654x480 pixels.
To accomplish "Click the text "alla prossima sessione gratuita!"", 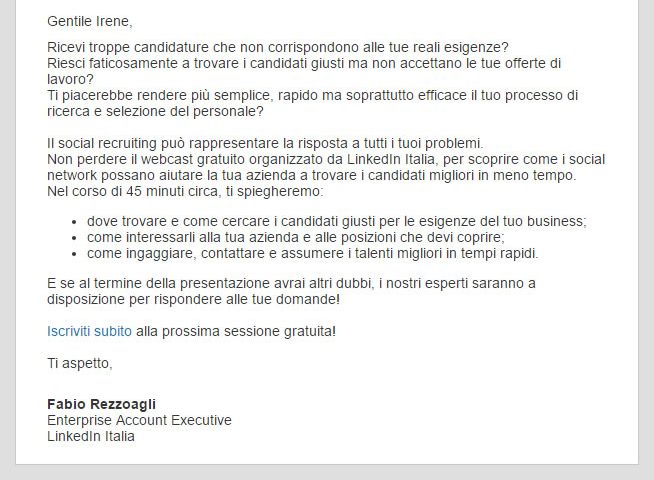I will tap(236, 332).
